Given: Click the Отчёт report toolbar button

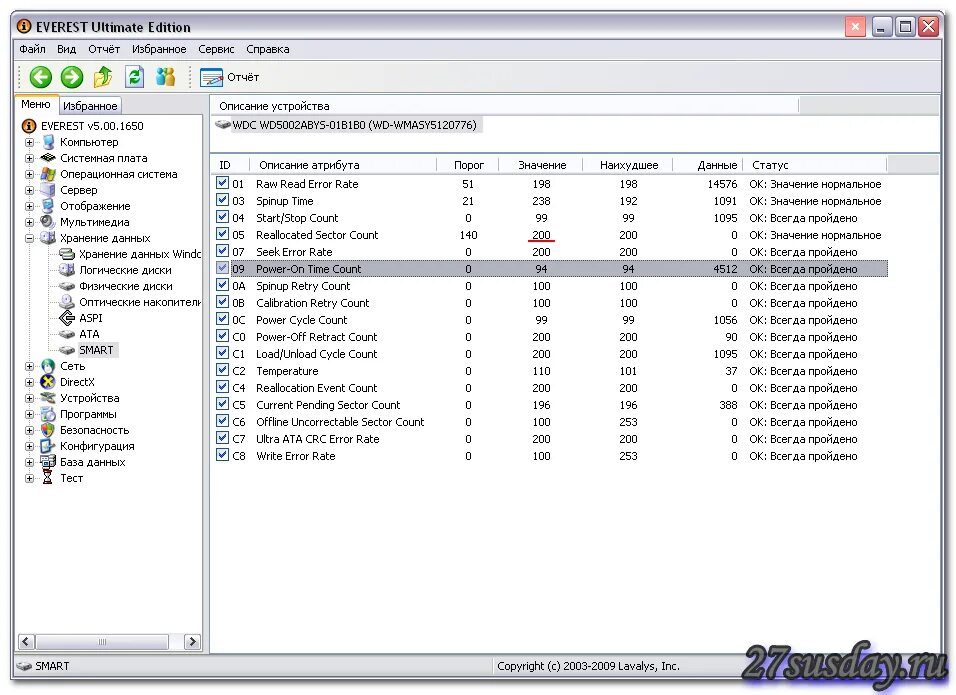Looking at the screenshot, I should (230, 77).
